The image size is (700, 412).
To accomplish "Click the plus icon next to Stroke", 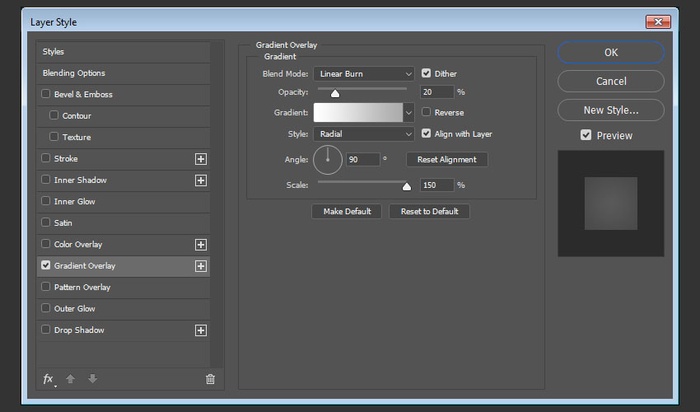I will pos(200,159).
